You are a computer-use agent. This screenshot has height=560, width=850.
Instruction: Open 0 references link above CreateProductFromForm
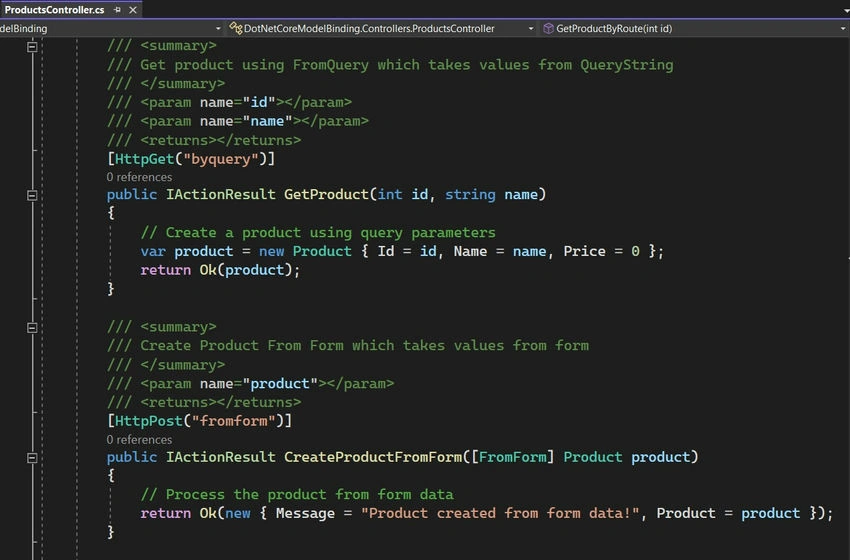point(139,440)
